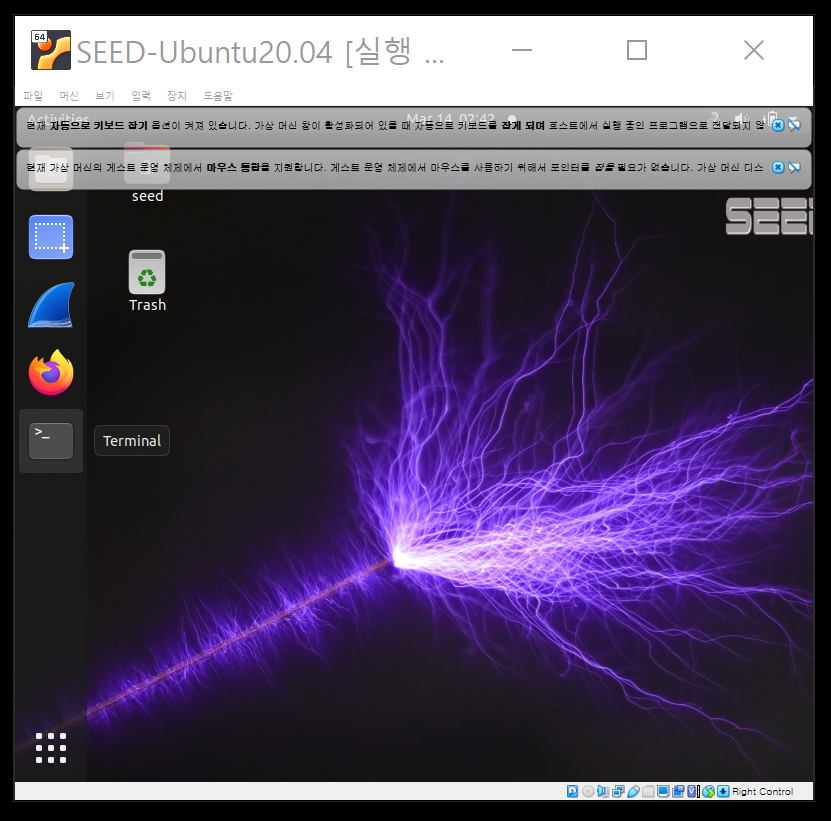Click the recording status icon

coord(678,791)
